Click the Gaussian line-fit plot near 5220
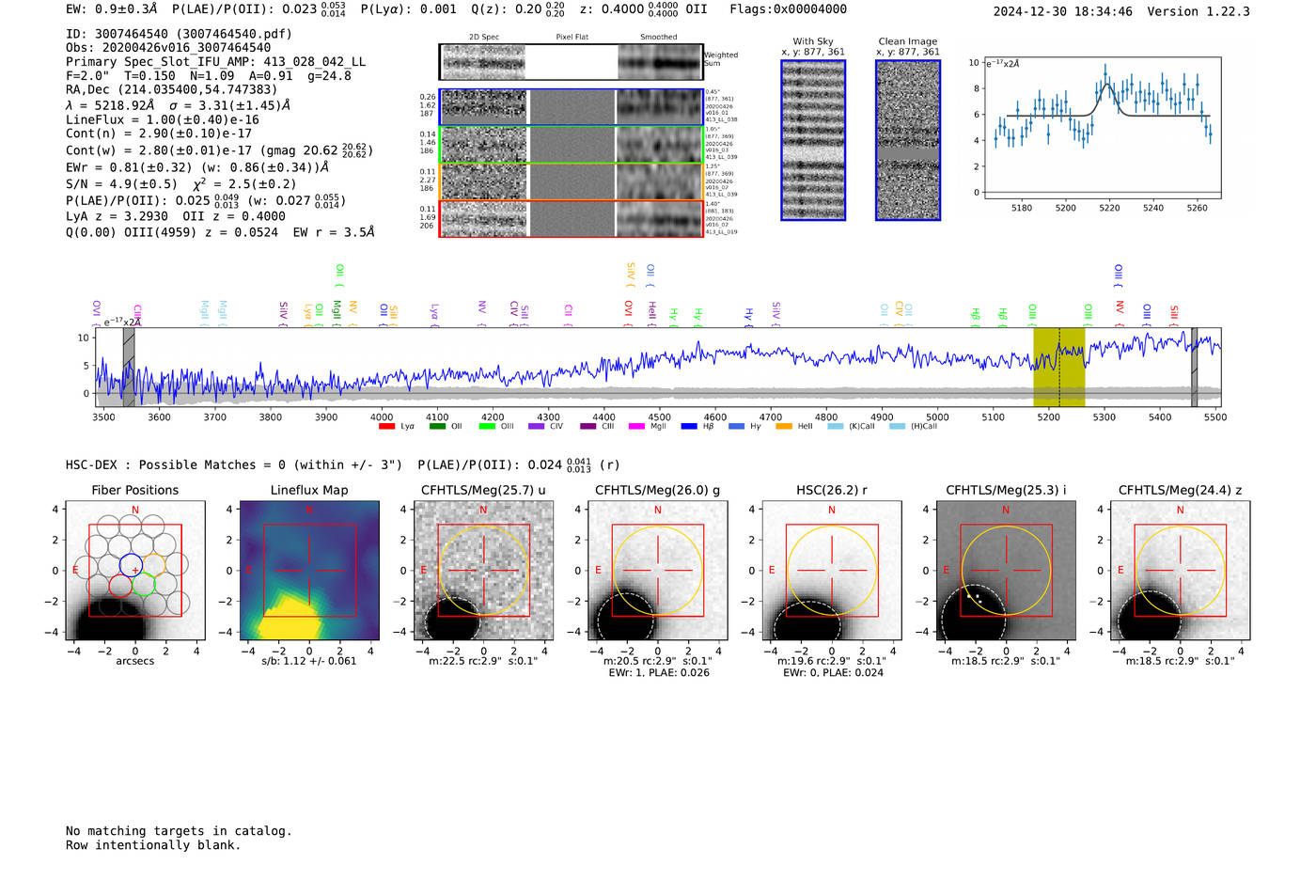The height and width of the screenshot is (896, 1316). (1102, 128)
